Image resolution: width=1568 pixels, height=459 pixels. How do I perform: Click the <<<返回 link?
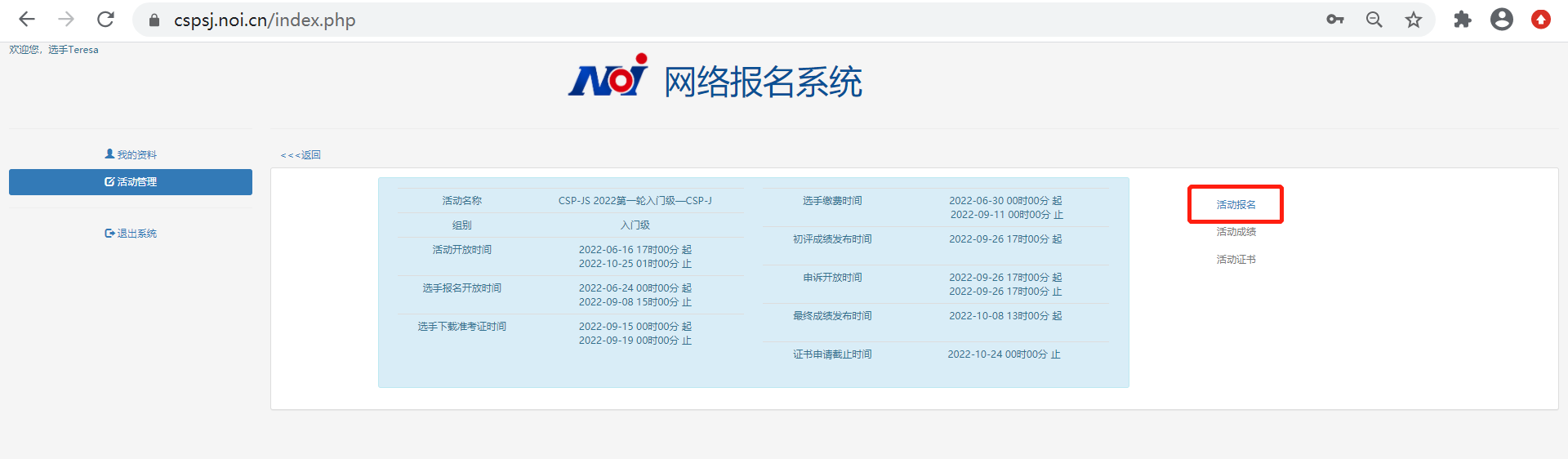(301, 155)
